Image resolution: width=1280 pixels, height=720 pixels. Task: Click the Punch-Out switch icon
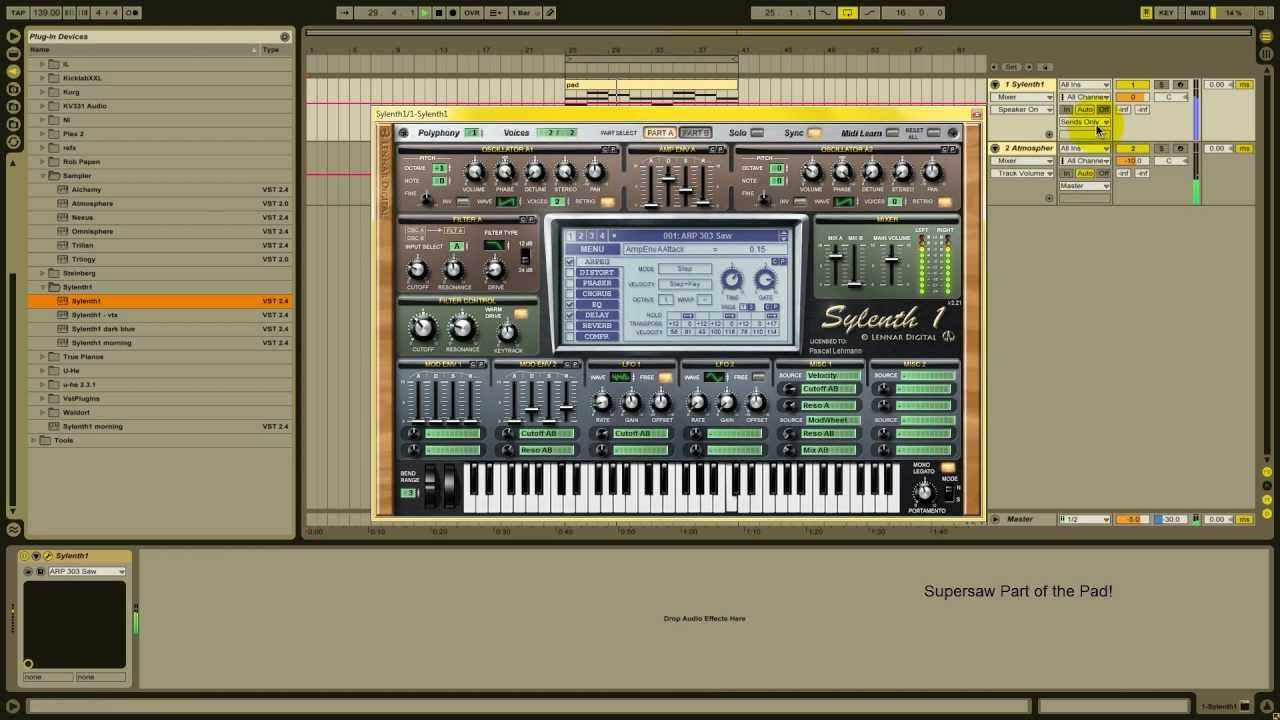click(870, 13)
